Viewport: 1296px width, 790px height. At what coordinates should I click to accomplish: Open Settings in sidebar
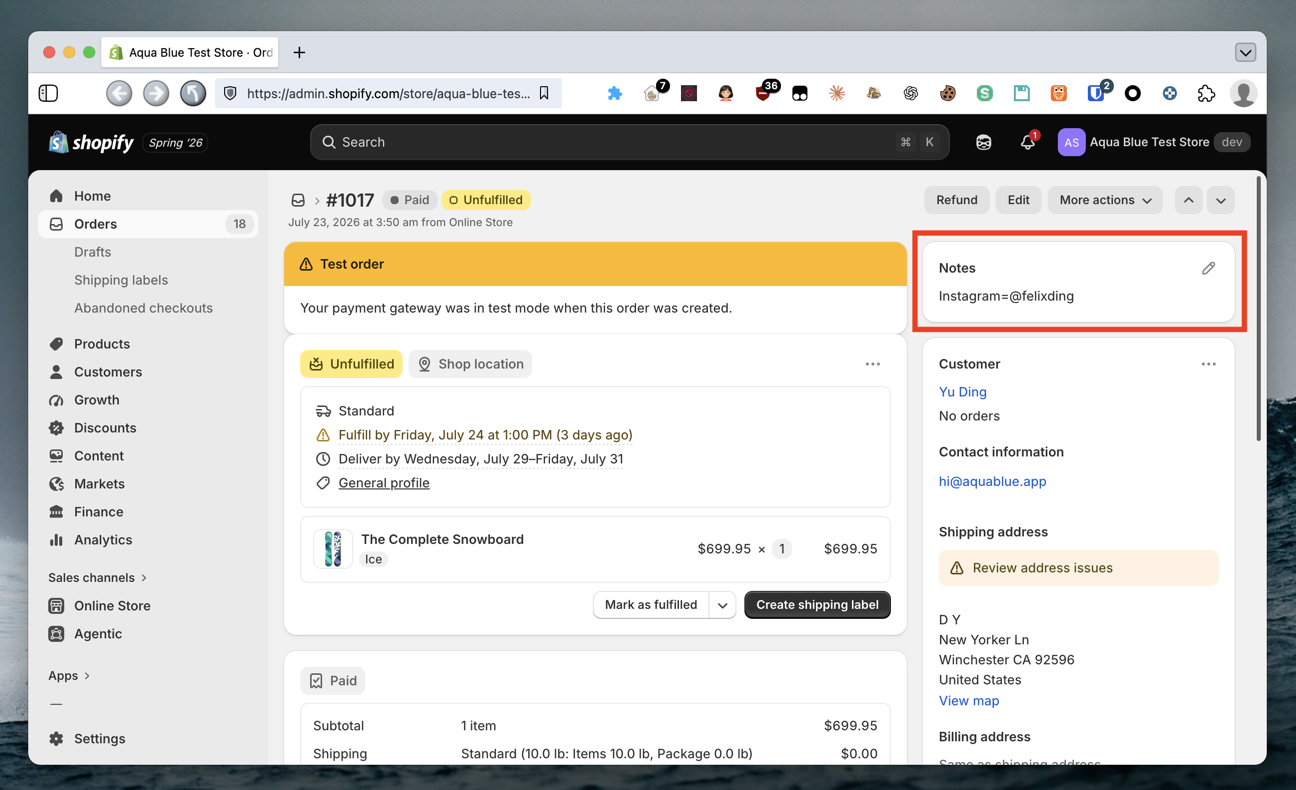coord(148,739)
